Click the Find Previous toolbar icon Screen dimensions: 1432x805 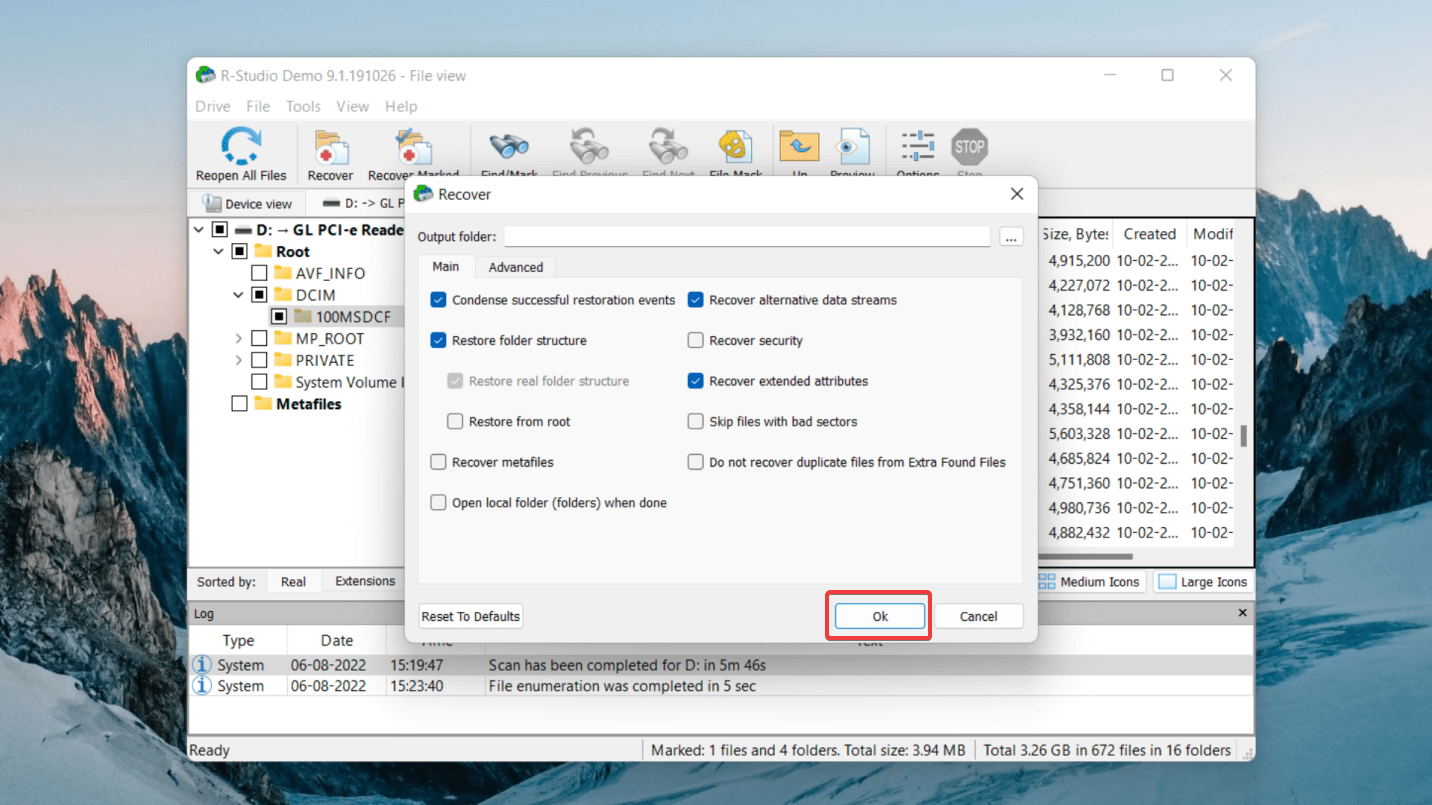[589, 146]
